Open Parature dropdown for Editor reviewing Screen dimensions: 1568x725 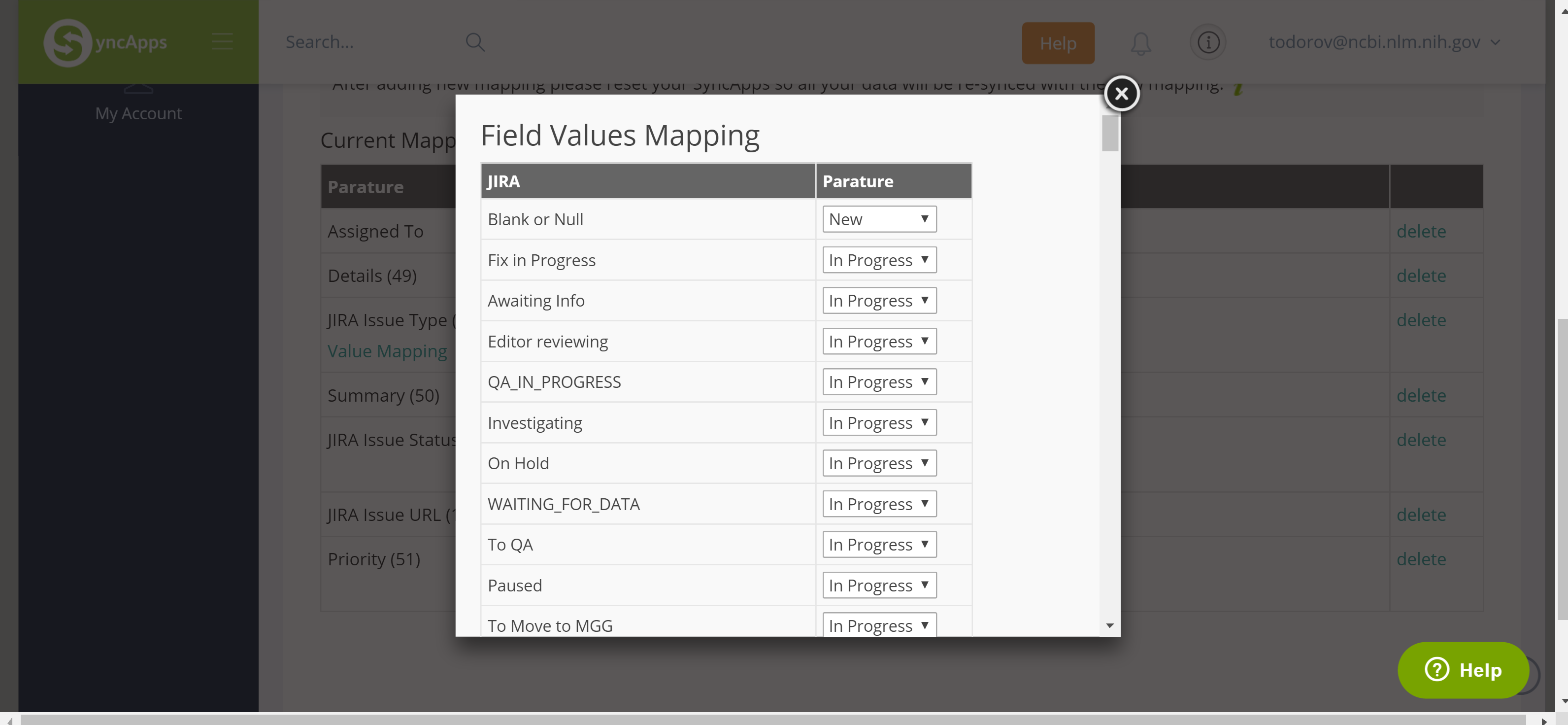pyautogui.click(x=879, y=341)
